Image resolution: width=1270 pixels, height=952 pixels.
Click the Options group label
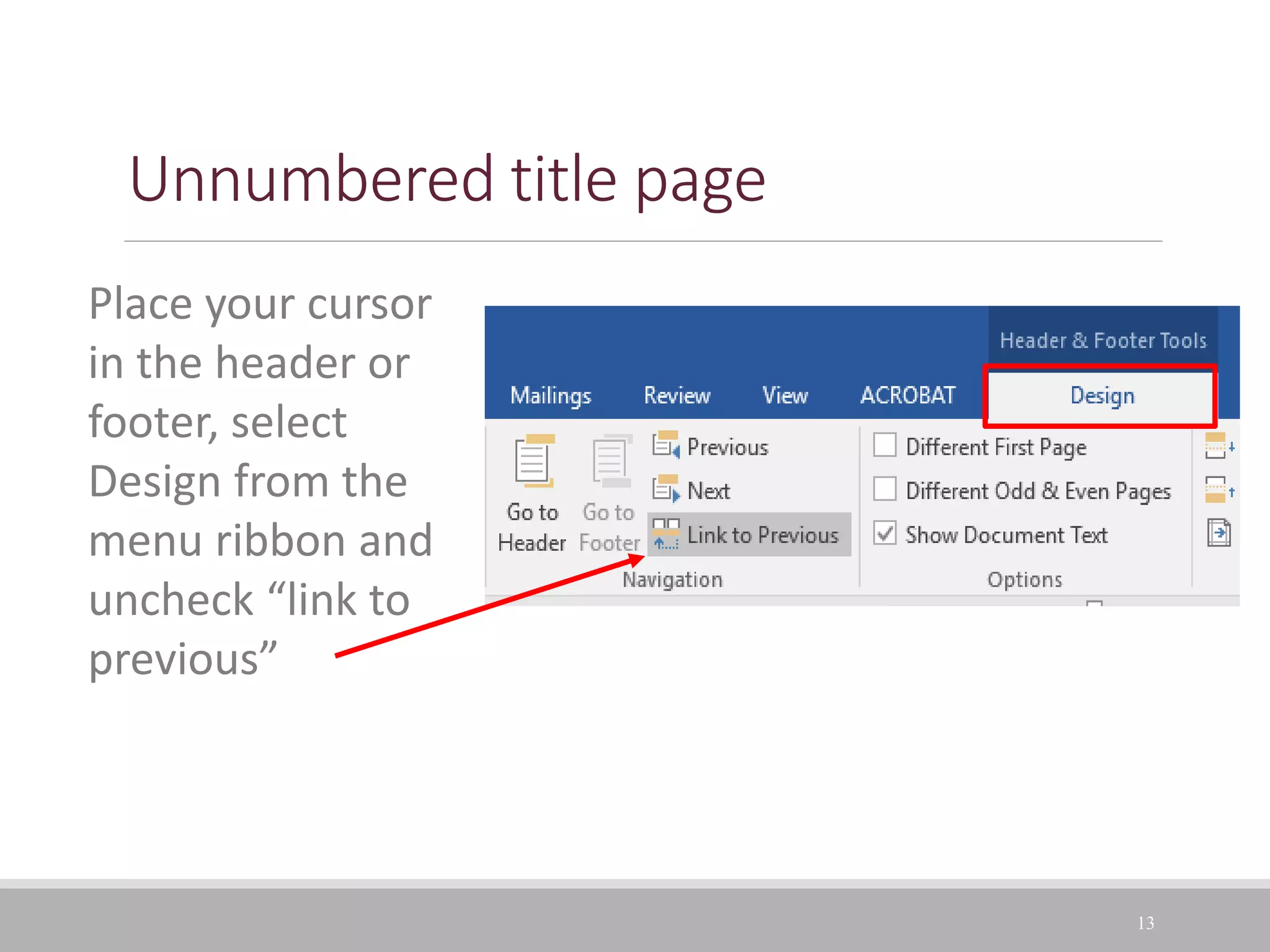(1025, 580)
